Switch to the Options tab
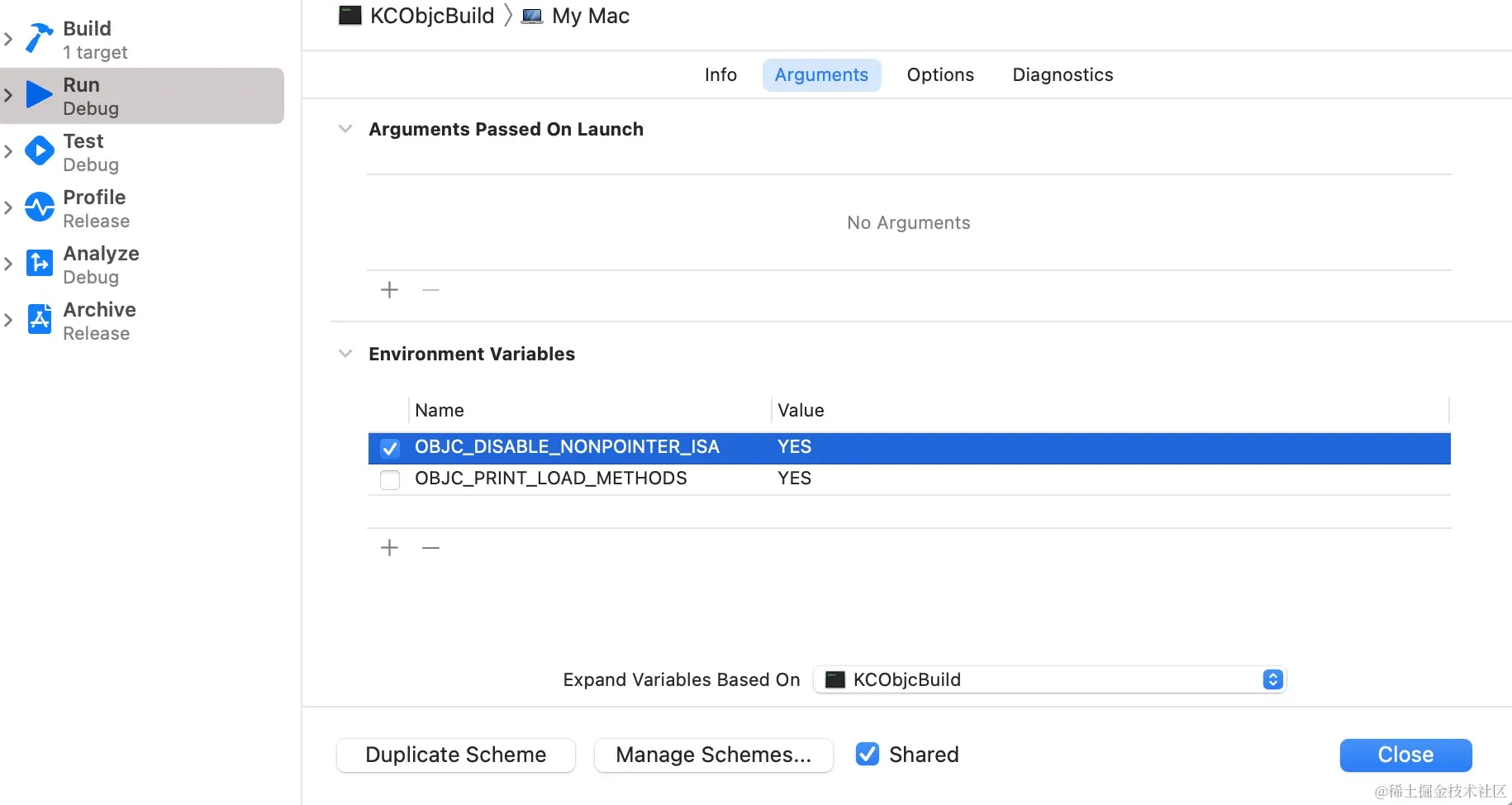 point(940,75)
